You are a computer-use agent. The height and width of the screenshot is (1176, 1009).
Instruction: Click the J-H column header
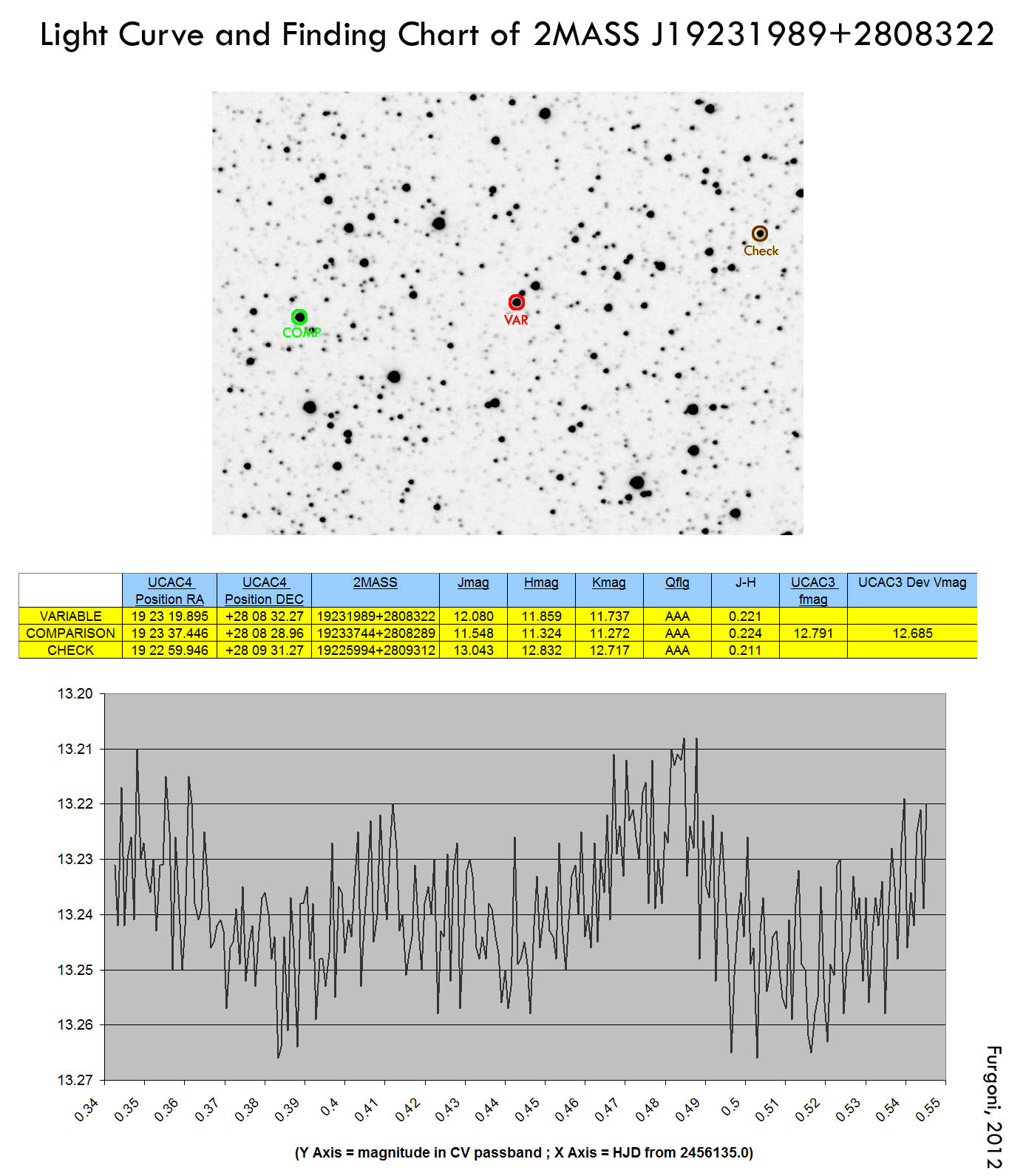coord(745,582)
